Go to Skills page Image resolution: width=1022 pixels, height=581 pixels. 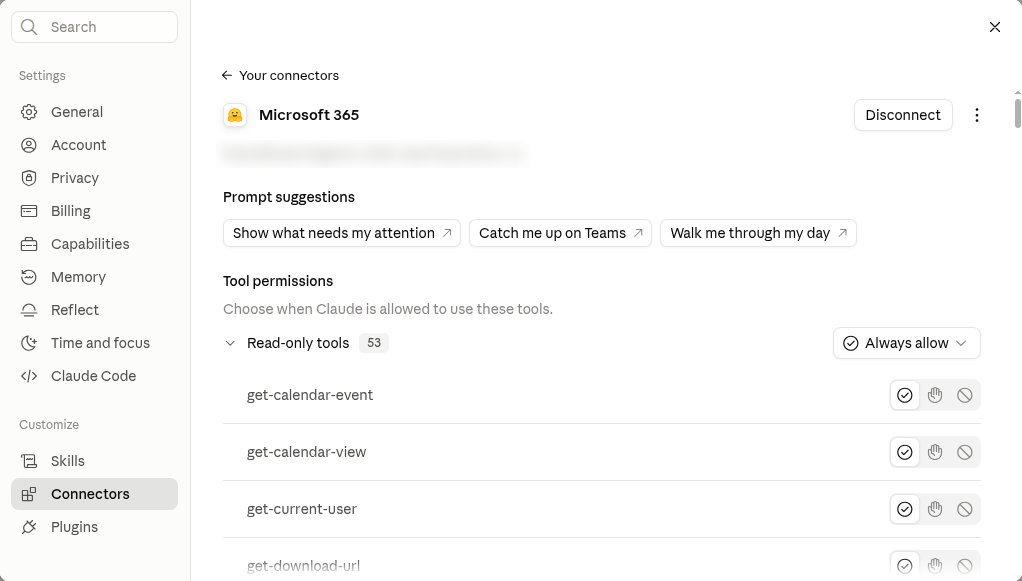[x=95, y=461]
